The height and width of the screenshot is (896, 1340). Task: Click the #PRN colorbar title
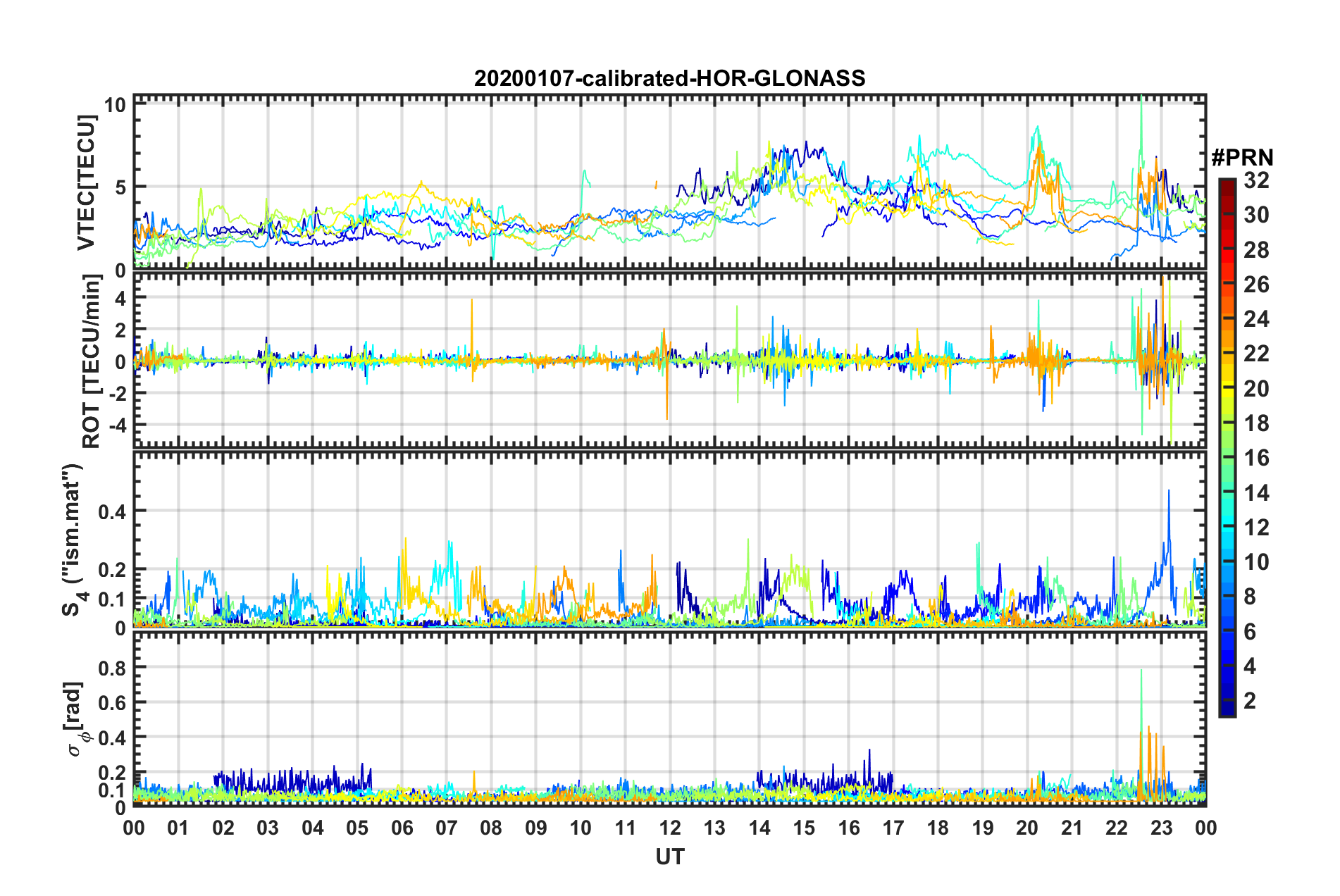coord(1242,157)
